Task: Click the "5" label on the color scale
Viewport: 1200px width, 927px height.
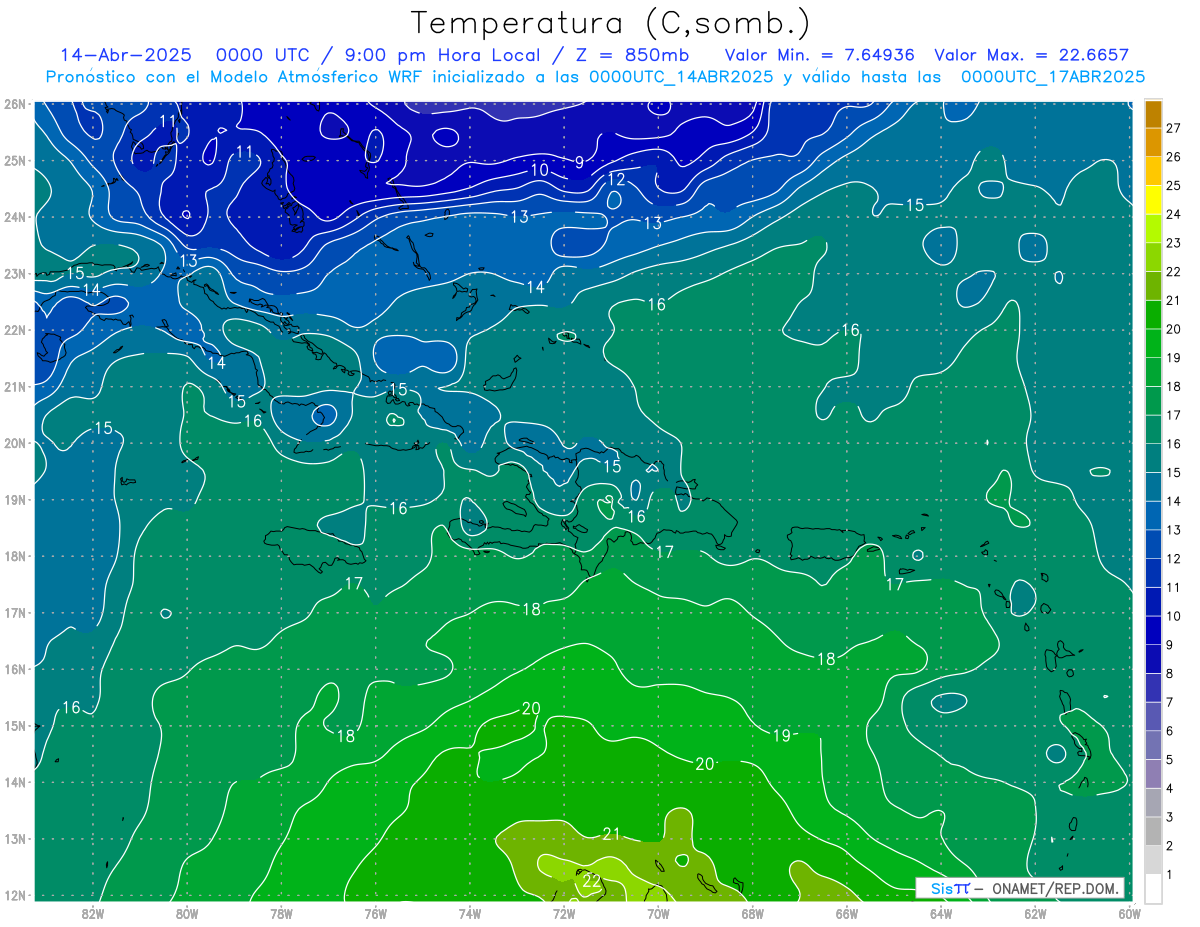Action: tap(1169, 760)
